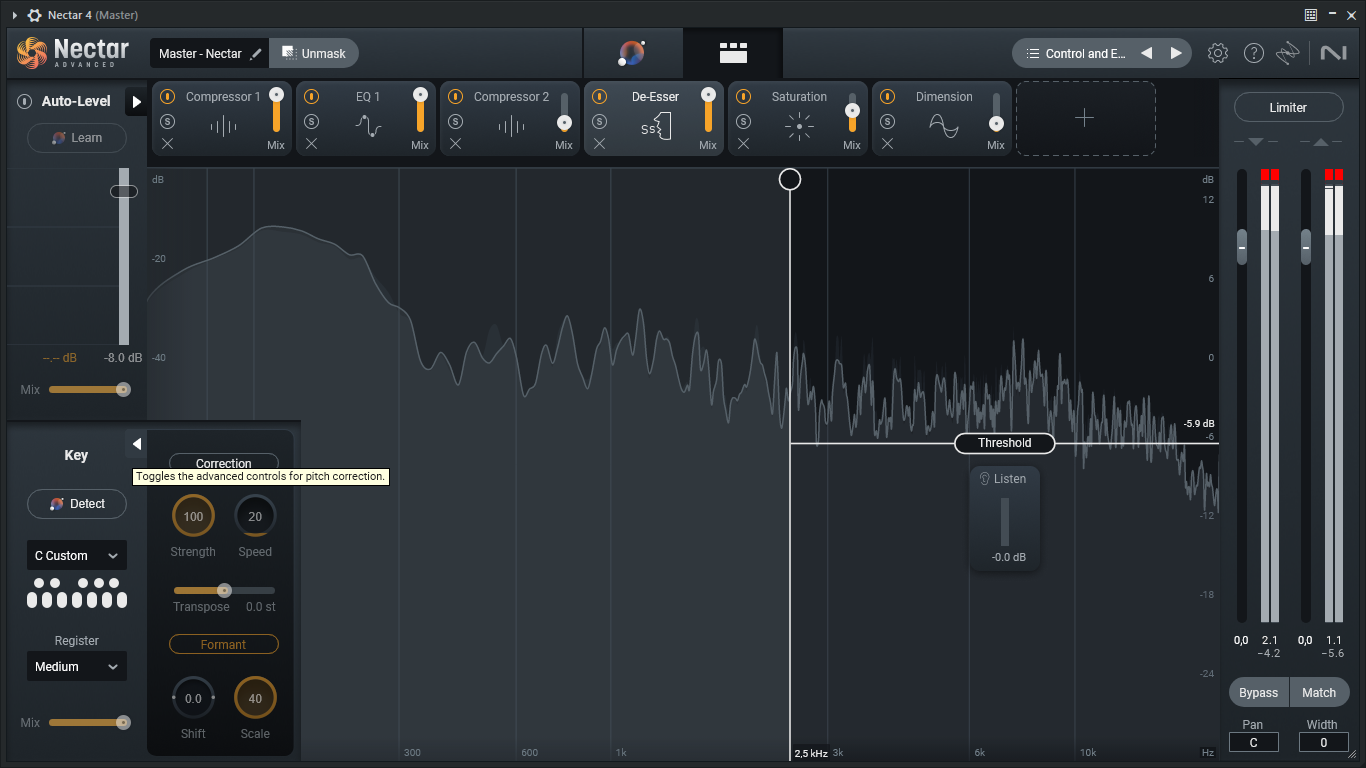Go to the next preset
This screenshot has height=768, width=1366.
pyautogui.click(x=1176, y=53)
